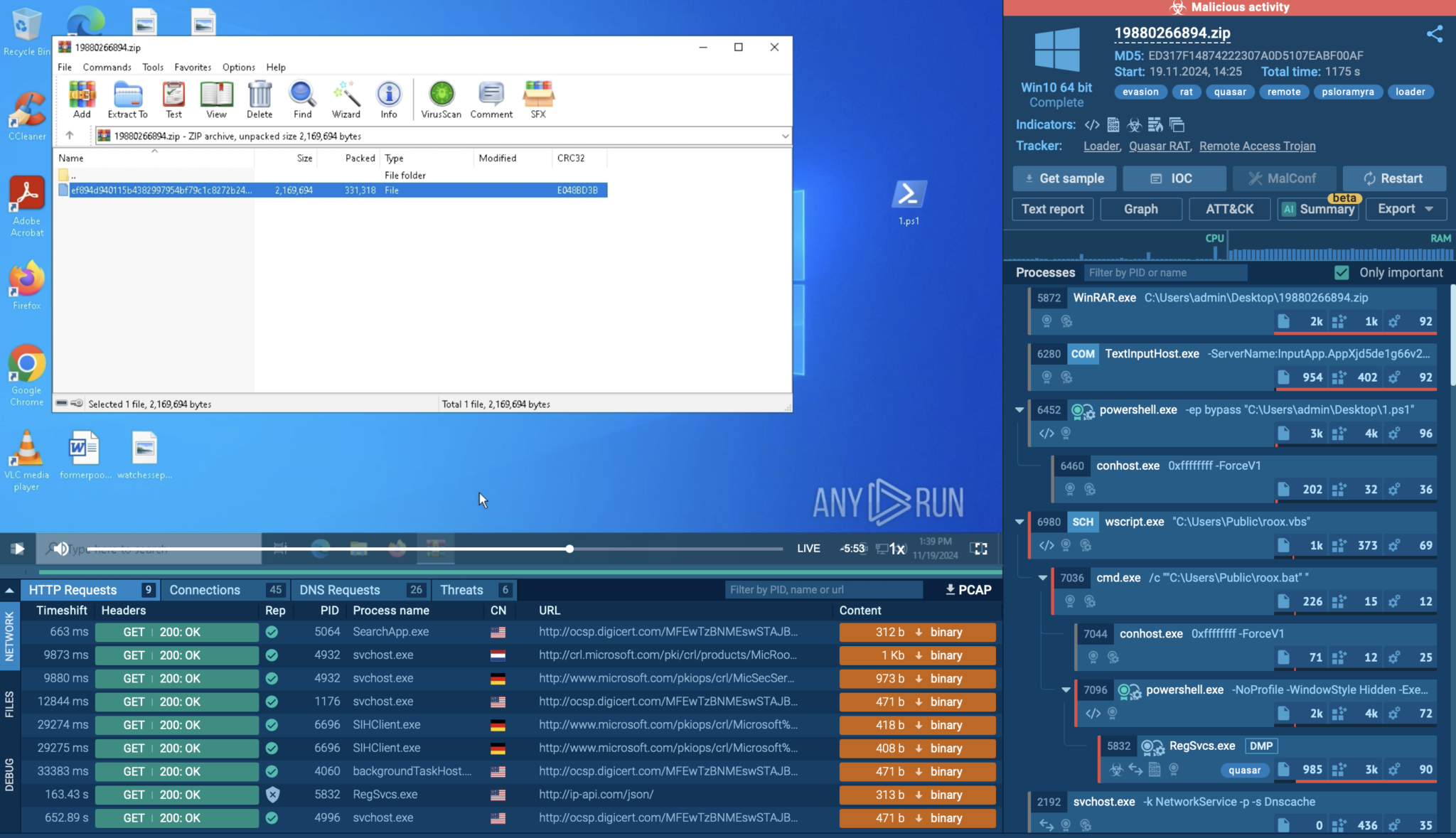Open the Quasar RAT tracker link
Image resolution: width=1456 pixels, height=838 pixels.
pyautogui.click(x=1159, y=146)
